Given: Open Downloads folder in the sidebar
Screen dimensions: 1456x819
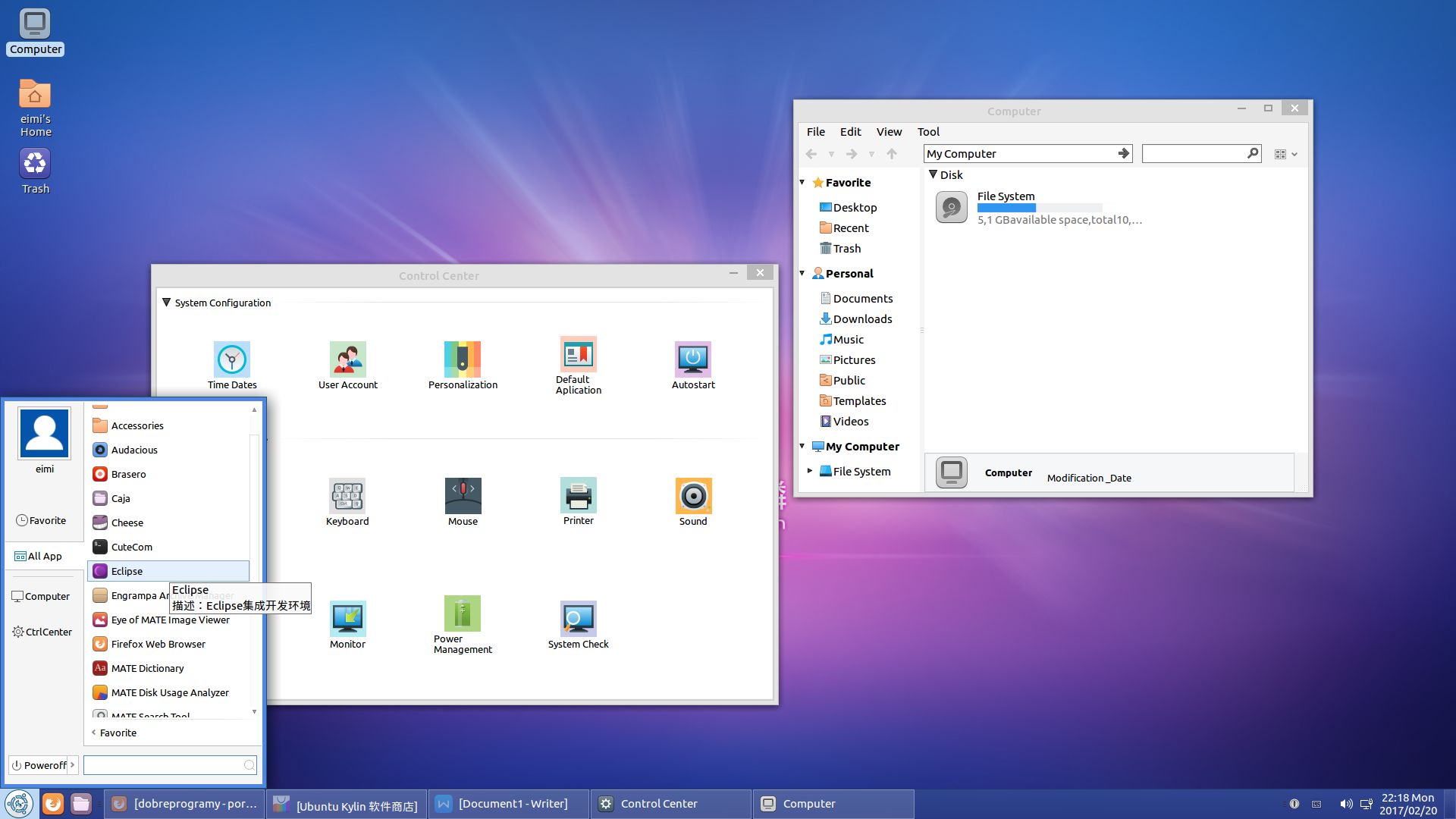Looking at the screenshot, I should click(x=861, y=319).
